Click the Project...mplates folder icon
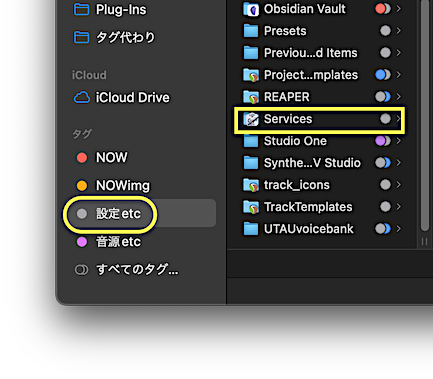This screenshot has width=433, height=379. [251, 75]
